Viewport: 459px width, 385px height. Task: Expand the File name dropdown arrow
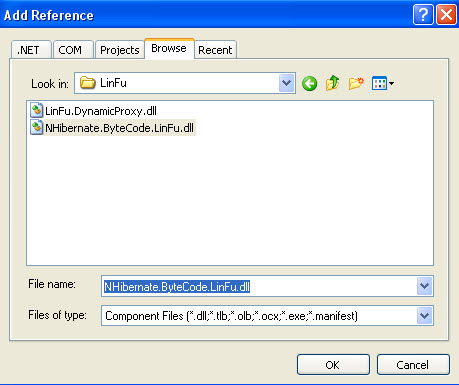425,286
